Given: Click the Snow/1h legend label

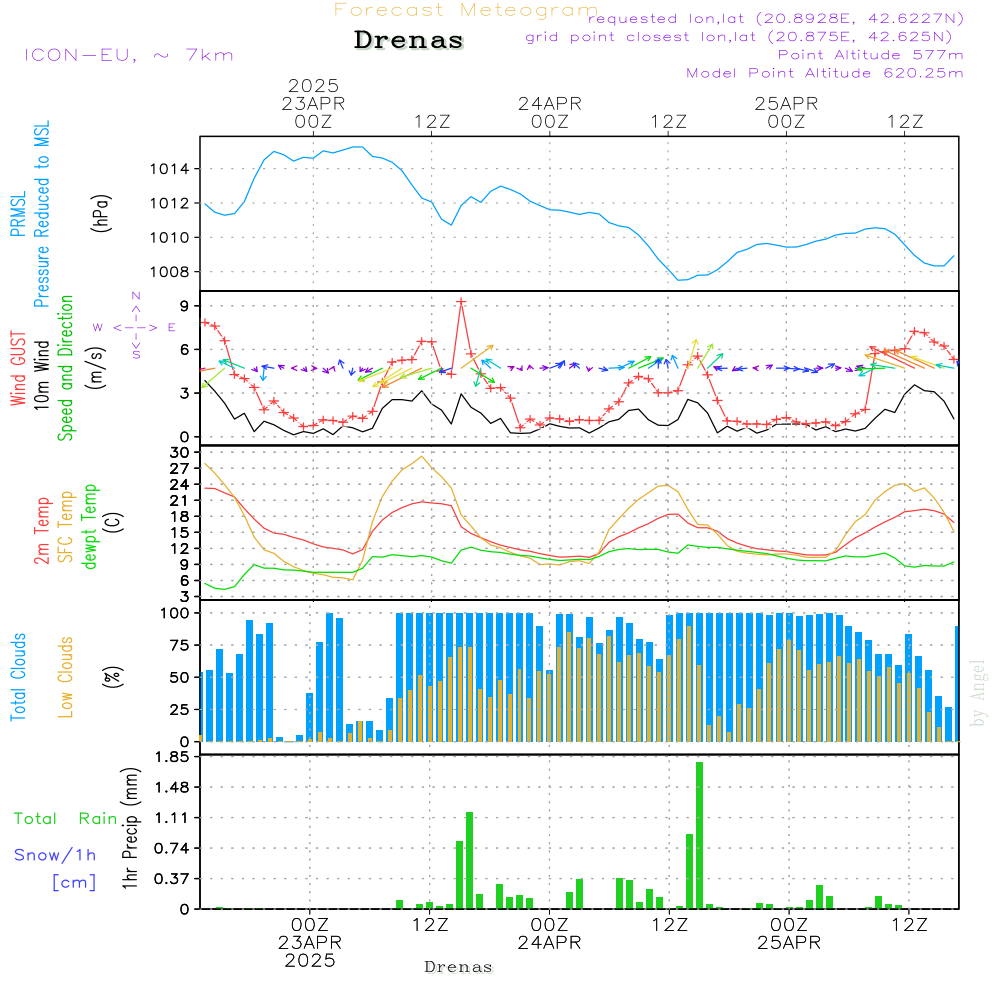Looking at the screenshot, I should pos(55,855).
